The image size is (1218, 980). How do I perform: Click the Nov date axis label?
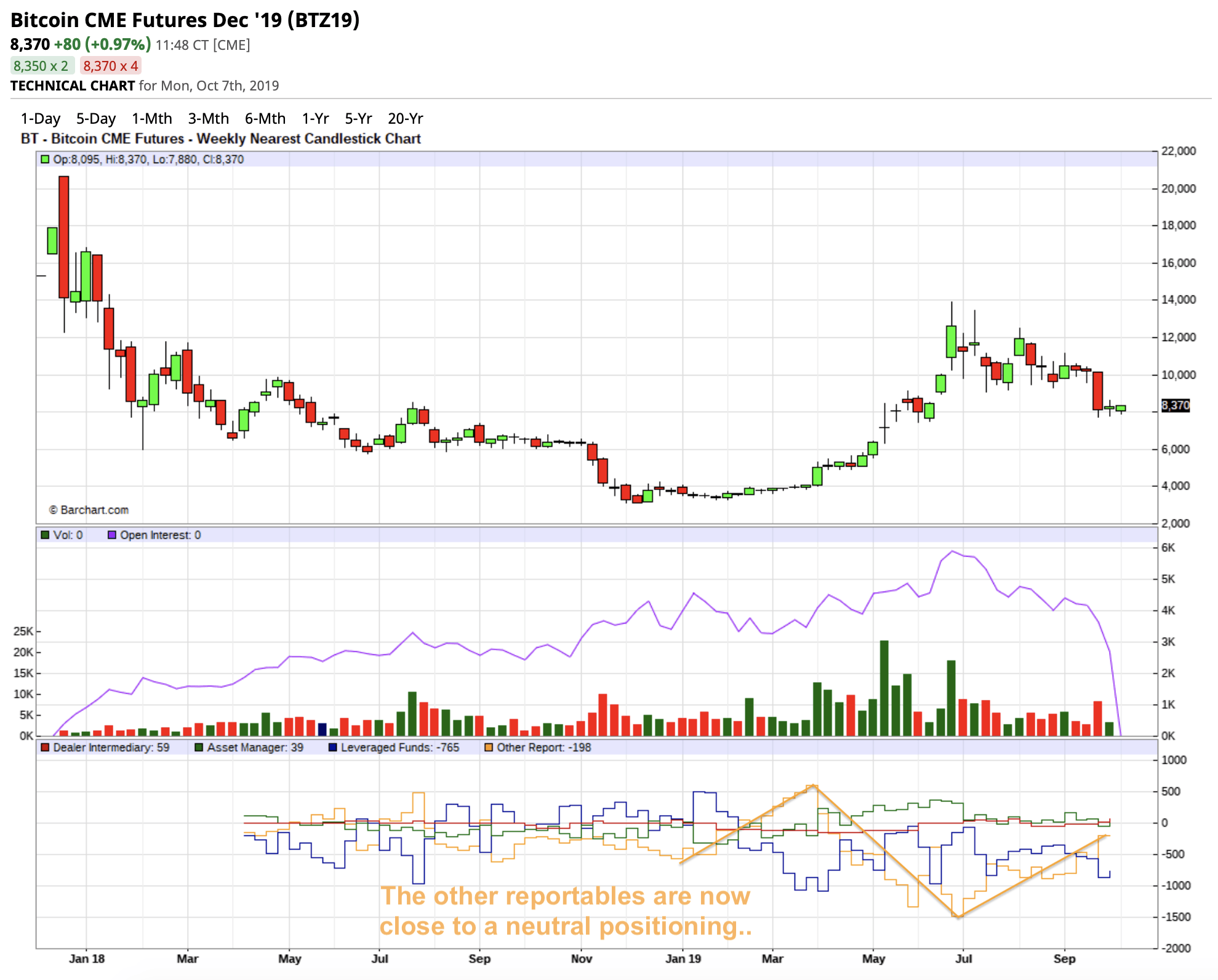tap(582, 959)
